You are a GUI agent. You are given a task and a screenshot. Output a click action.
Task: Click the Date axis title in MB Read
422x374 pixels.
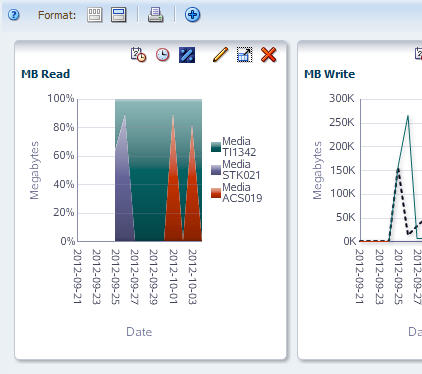point(139,332)
